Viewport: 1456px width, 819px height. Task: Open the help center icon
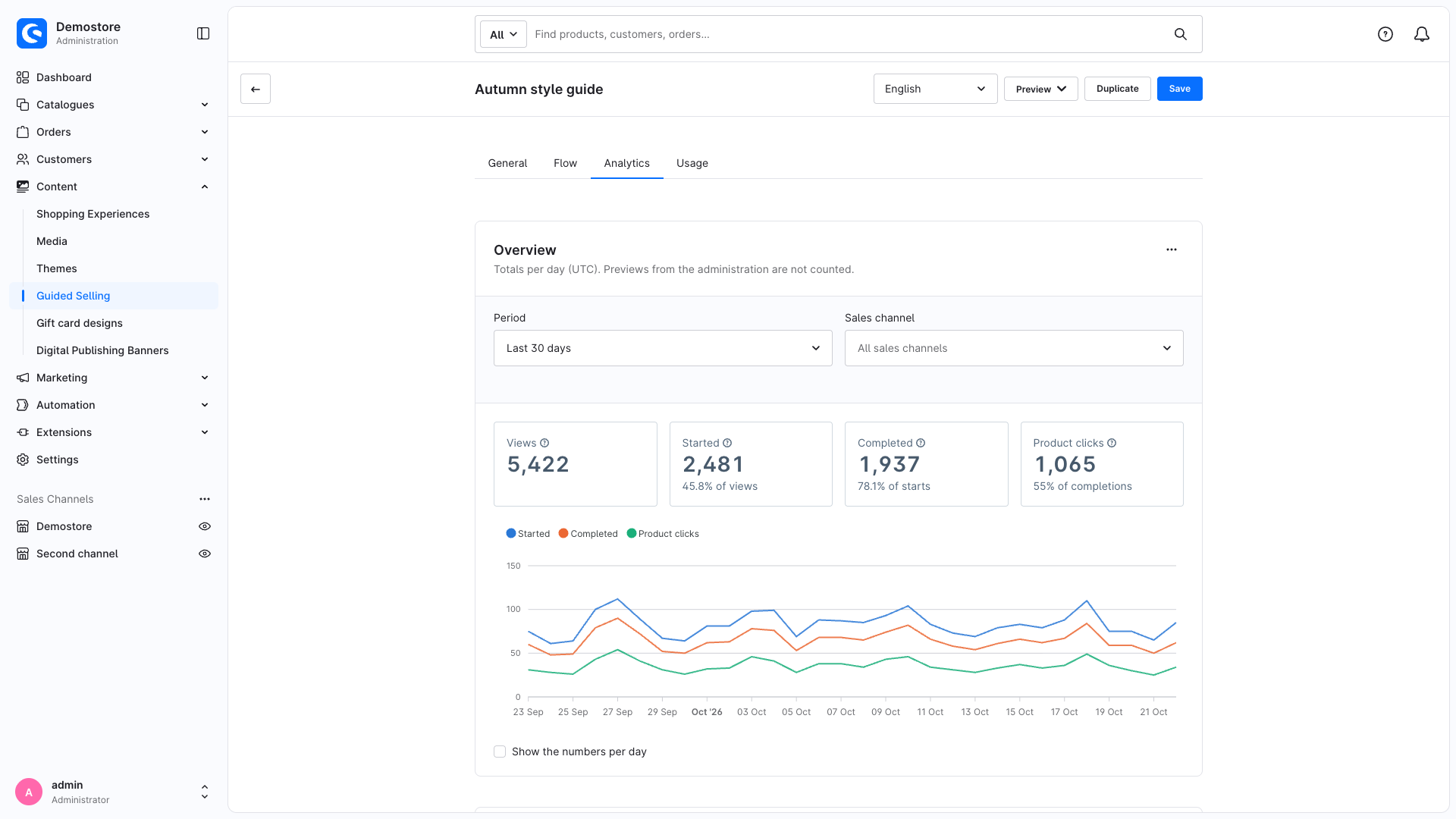coord(1385,34)
